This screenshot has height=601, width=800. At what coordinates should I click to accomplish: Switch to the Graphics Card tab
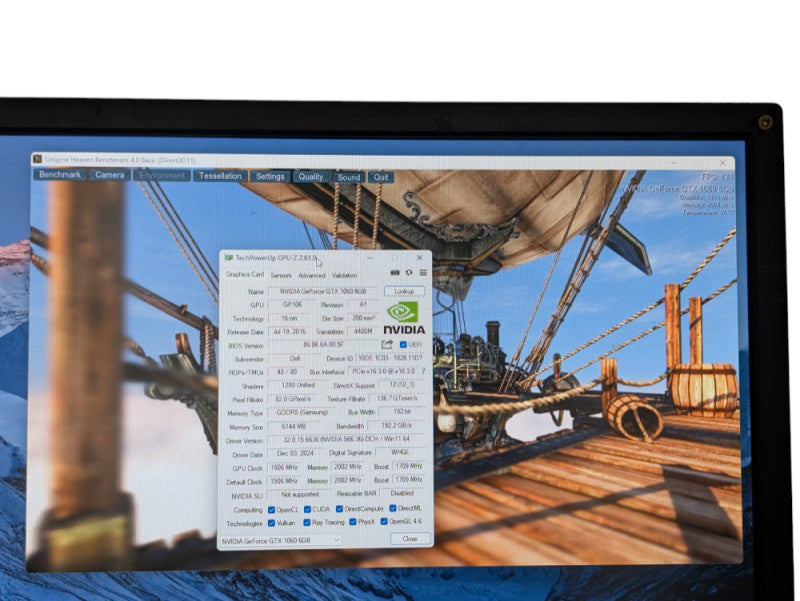coord(245,274)
